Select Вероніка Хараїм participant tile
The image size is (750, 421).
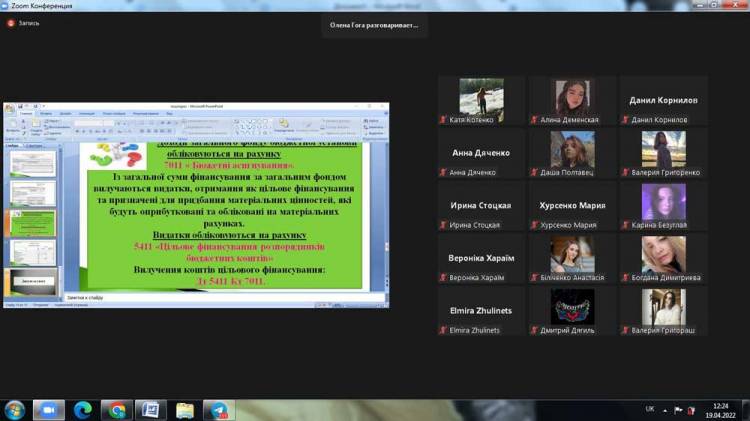click(481, 257)
